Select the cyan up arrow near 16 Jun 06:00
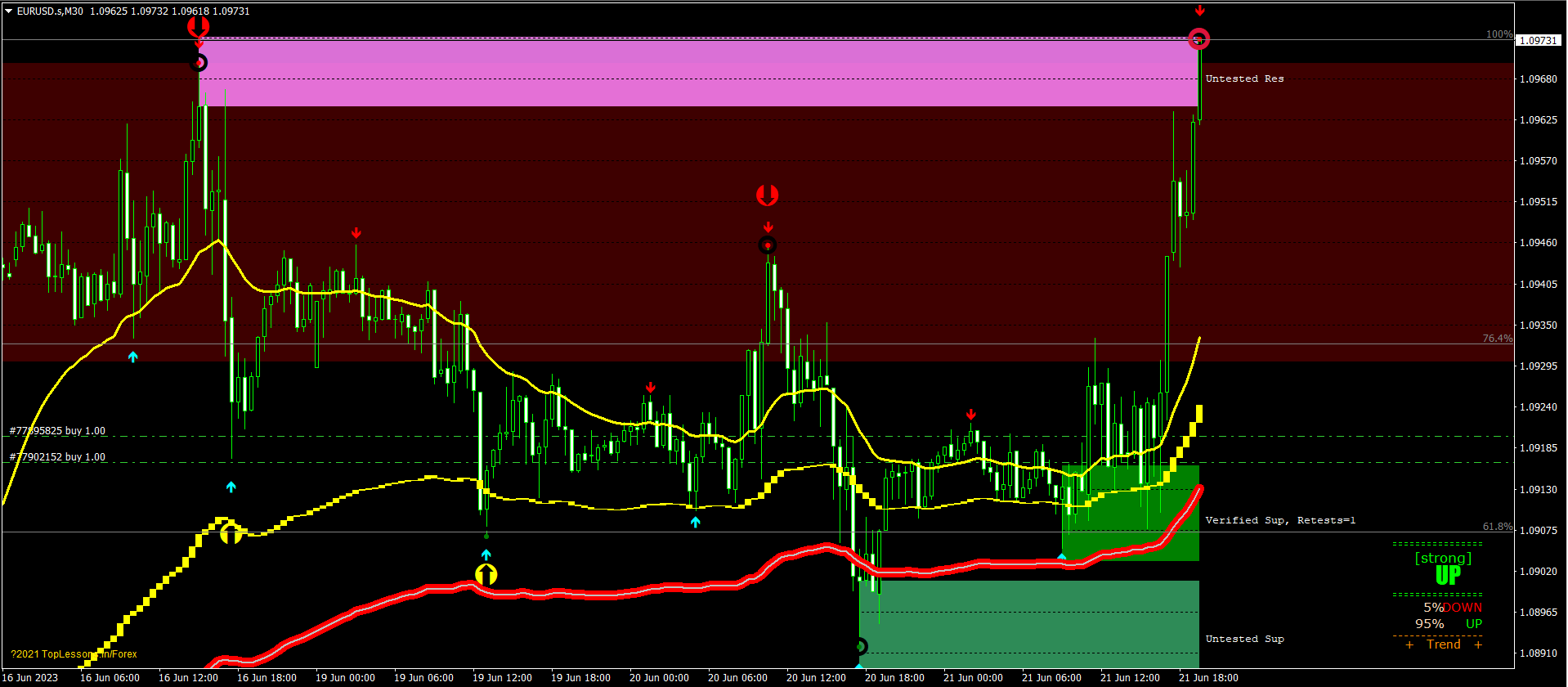This screenshot has width=1568, height=687. pyautogui.click(x=133, y=357)
